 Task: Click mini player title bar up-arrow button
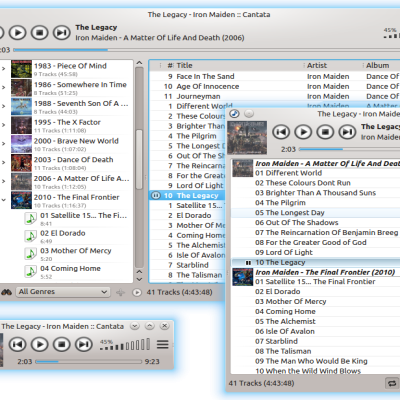150,326
